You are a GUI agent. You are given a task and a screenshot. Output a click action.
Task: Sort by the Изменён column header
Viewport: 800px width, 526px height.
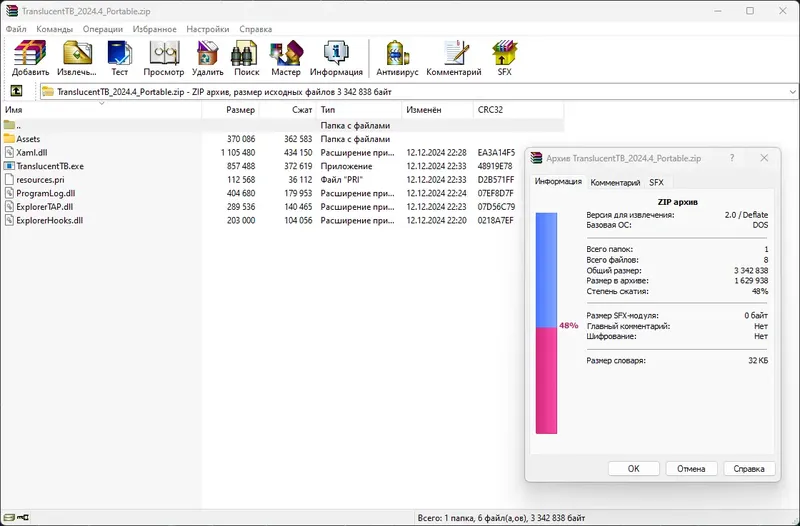pos(437,110)
